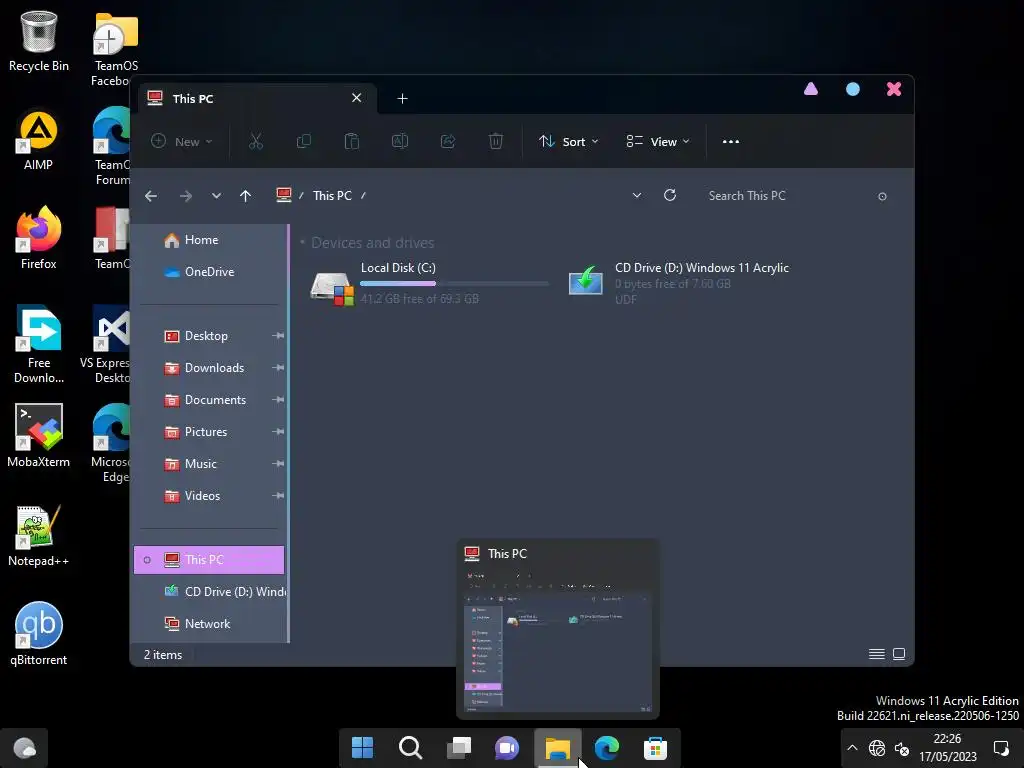Click the Rename icon in toolbar
The height and width of the screenshot is (768, 1024).
click(x=400, y=142)
